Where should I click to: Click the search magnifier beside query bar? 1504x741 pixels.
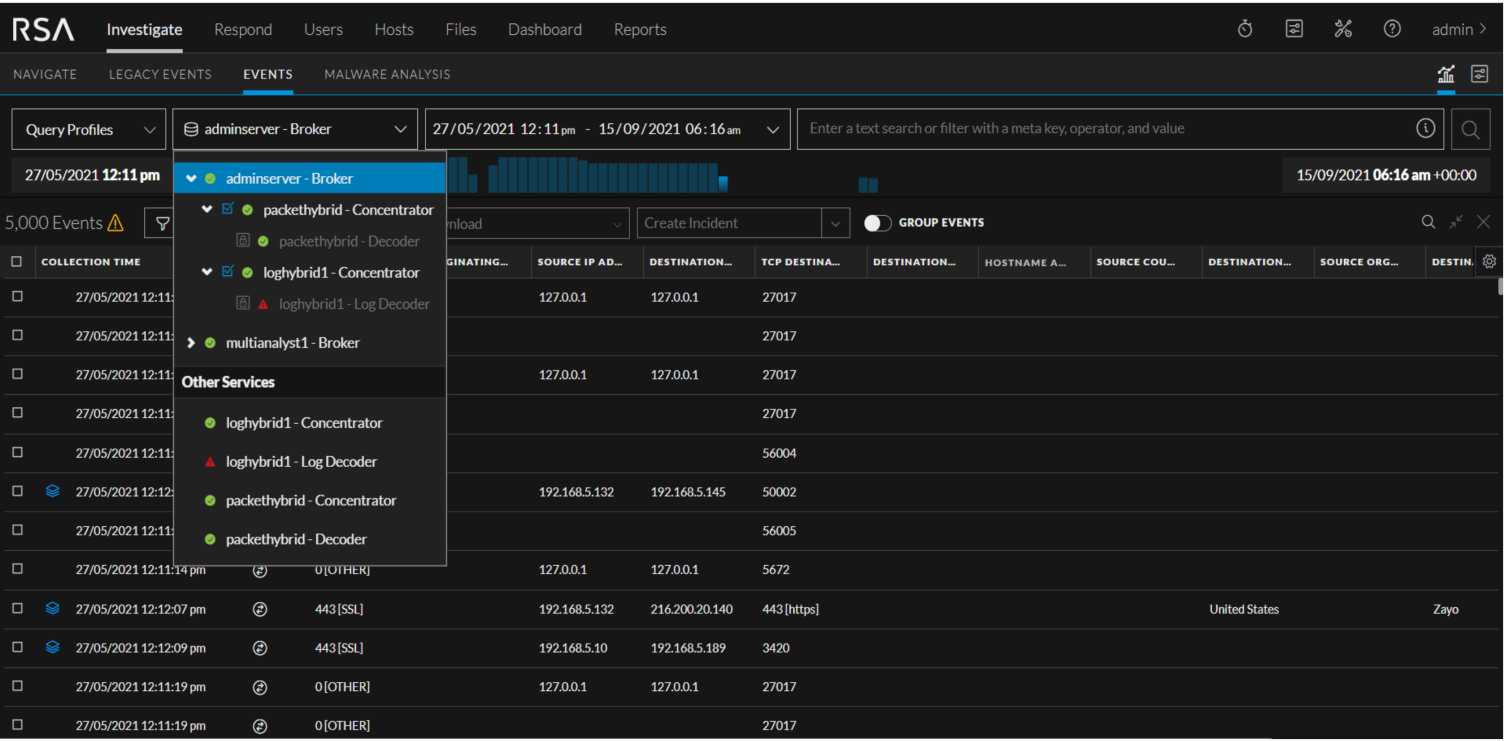tap(1470, 129)
